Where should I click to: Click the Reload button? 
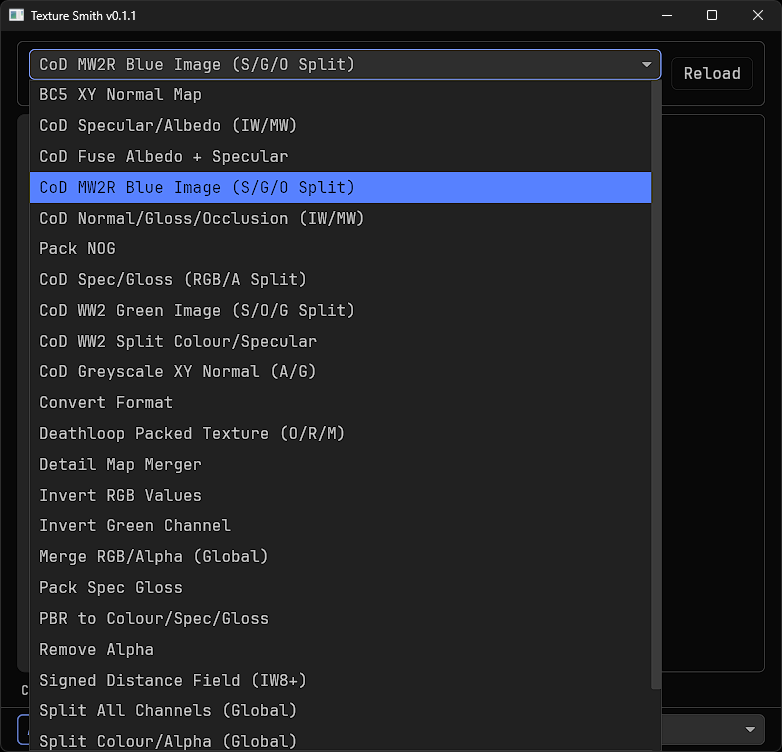(x=712, y=74)
